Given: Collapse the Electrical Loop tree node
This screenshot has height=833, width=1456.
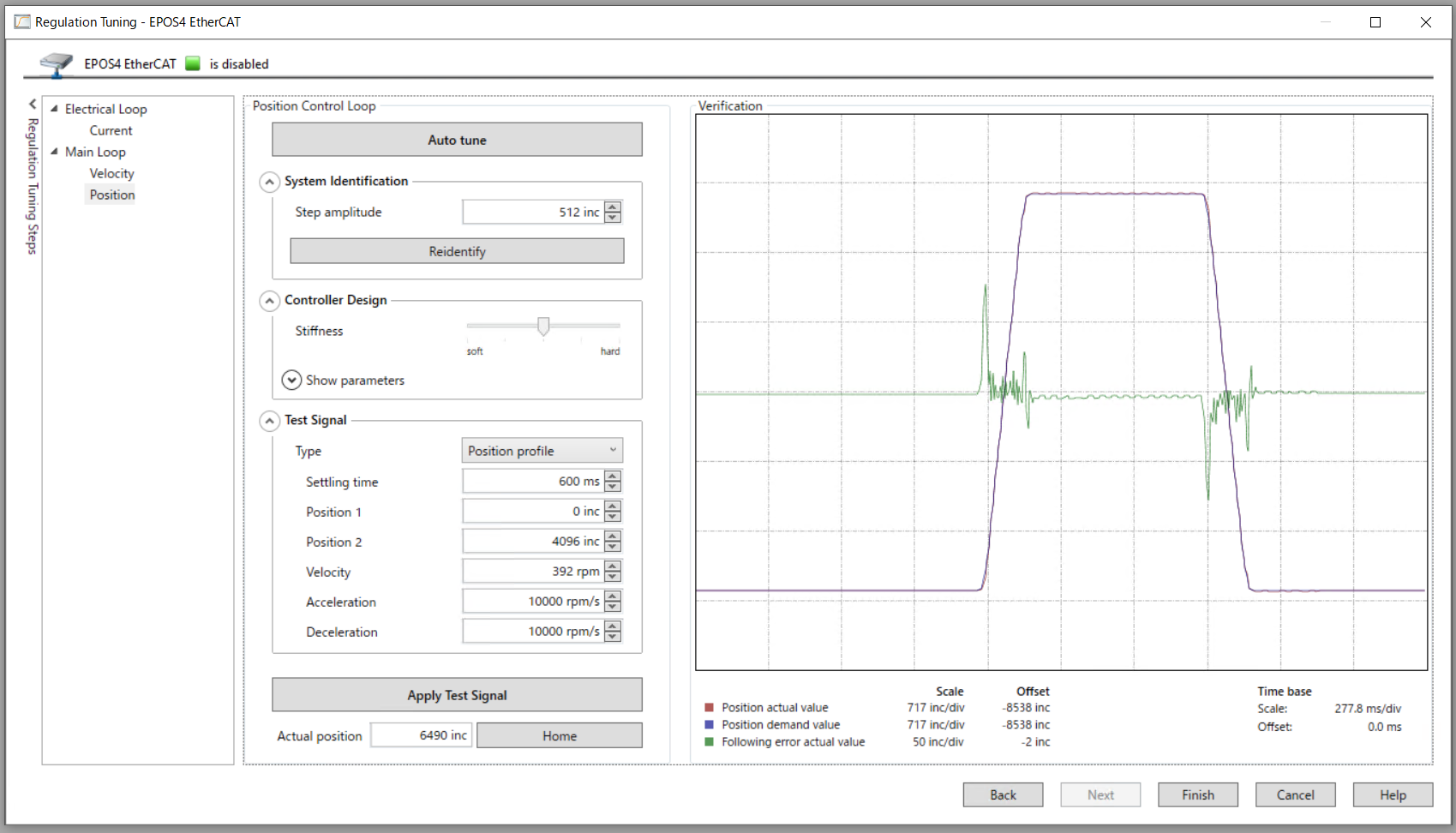Looking at the screenshot, I should tap(54, 109).
